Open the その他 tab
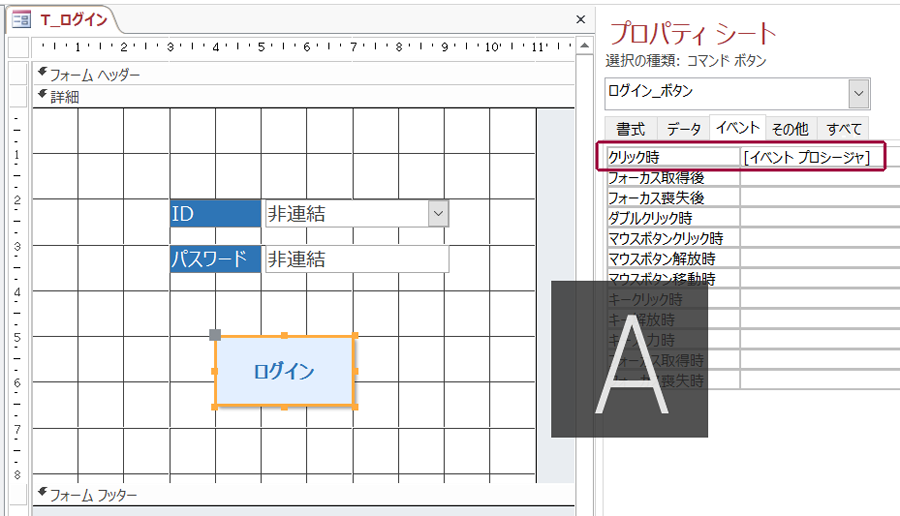This screenshot has width=900, height=516. tap(790, 128)
